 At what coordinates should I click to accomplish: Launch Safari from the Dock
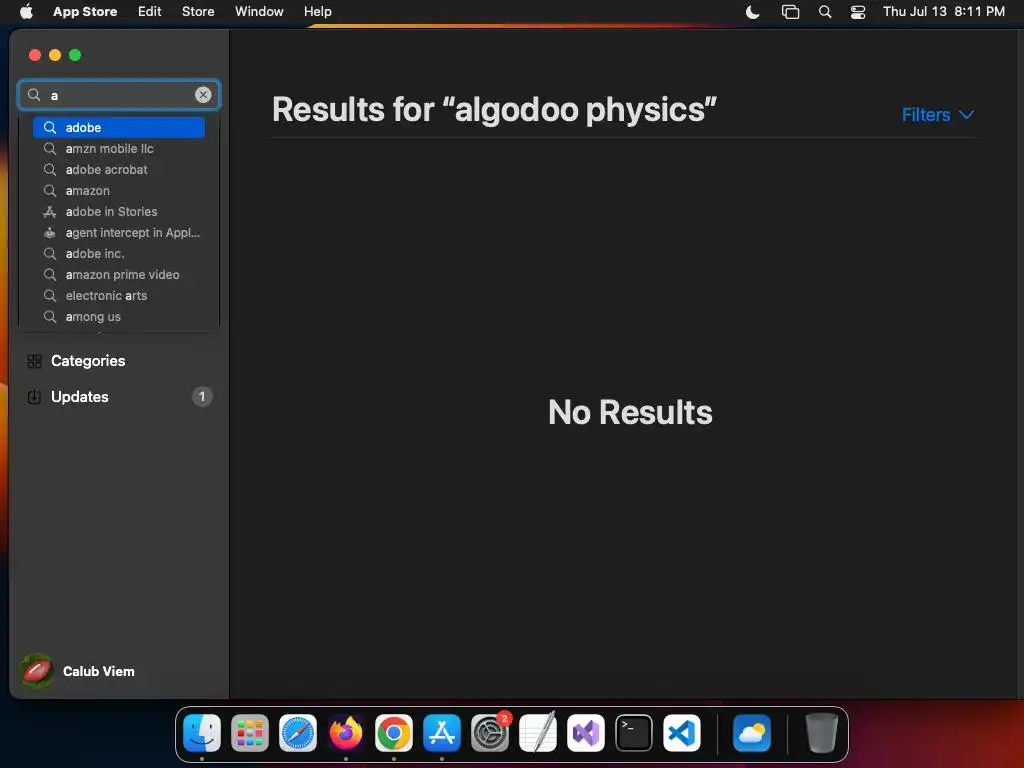coord(298,733)
